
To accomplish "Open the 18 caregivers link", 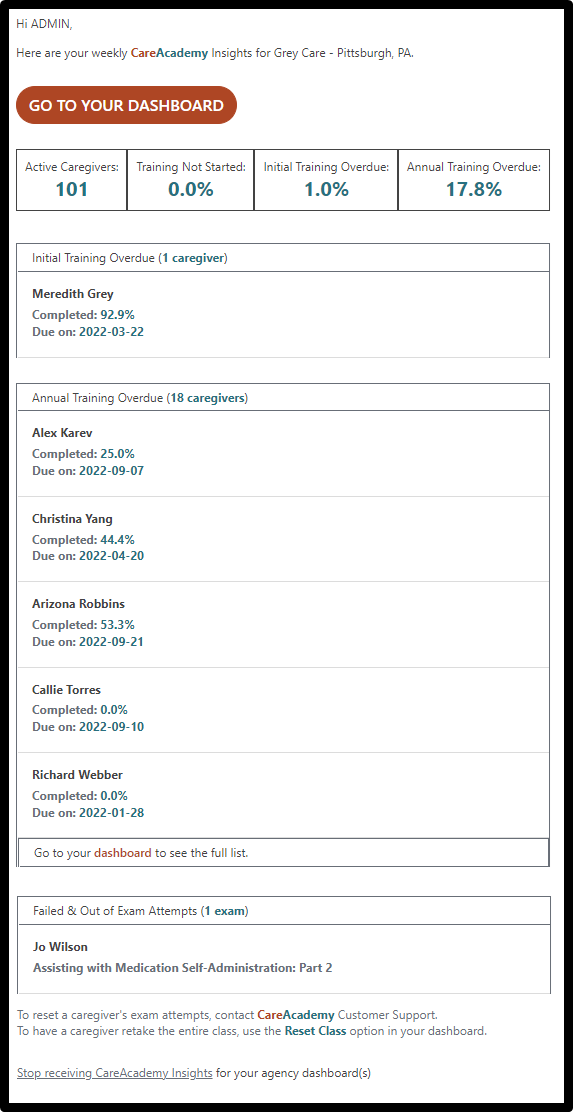I will point(207,399).
